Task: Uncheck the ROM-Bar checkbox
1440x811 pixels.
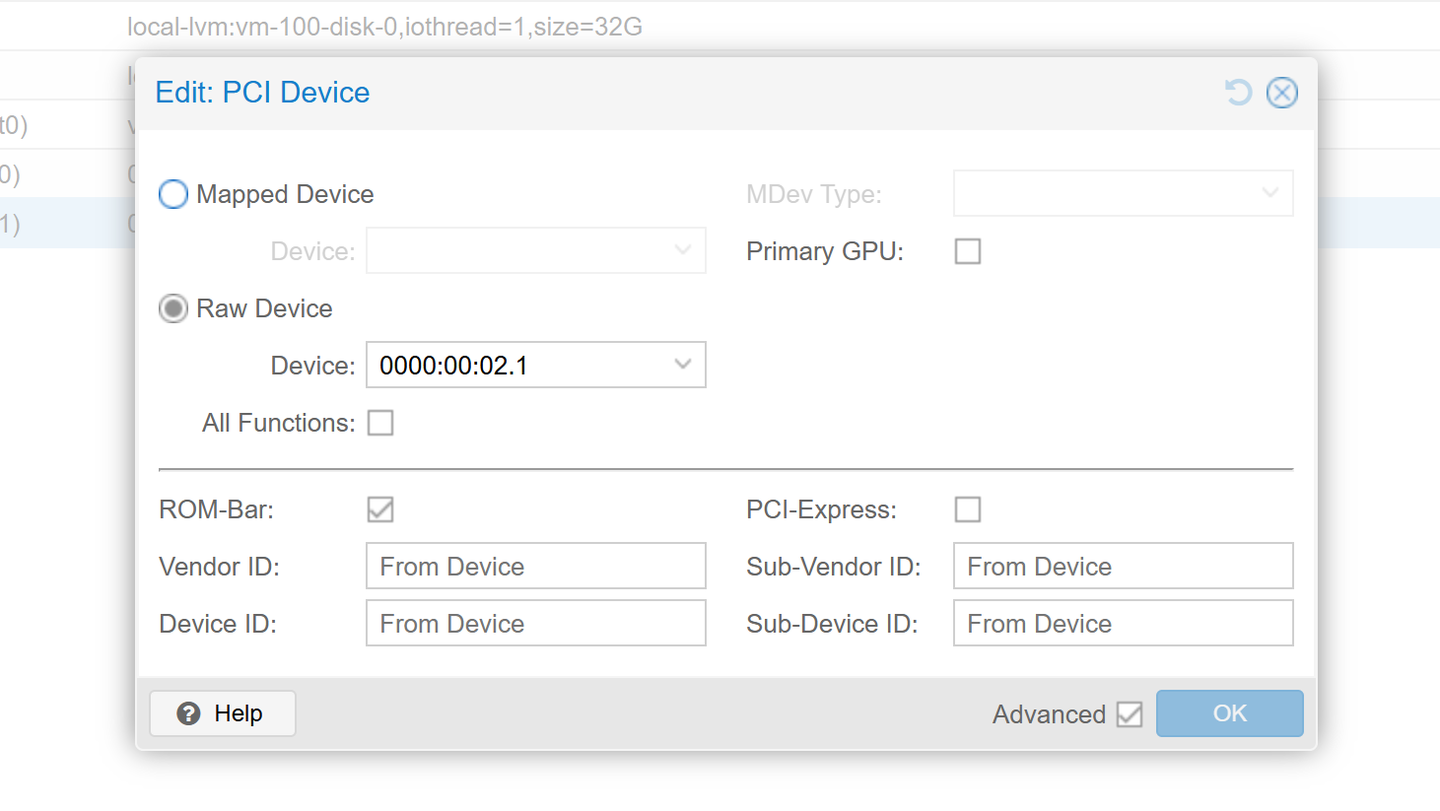Action: (380, 509)
